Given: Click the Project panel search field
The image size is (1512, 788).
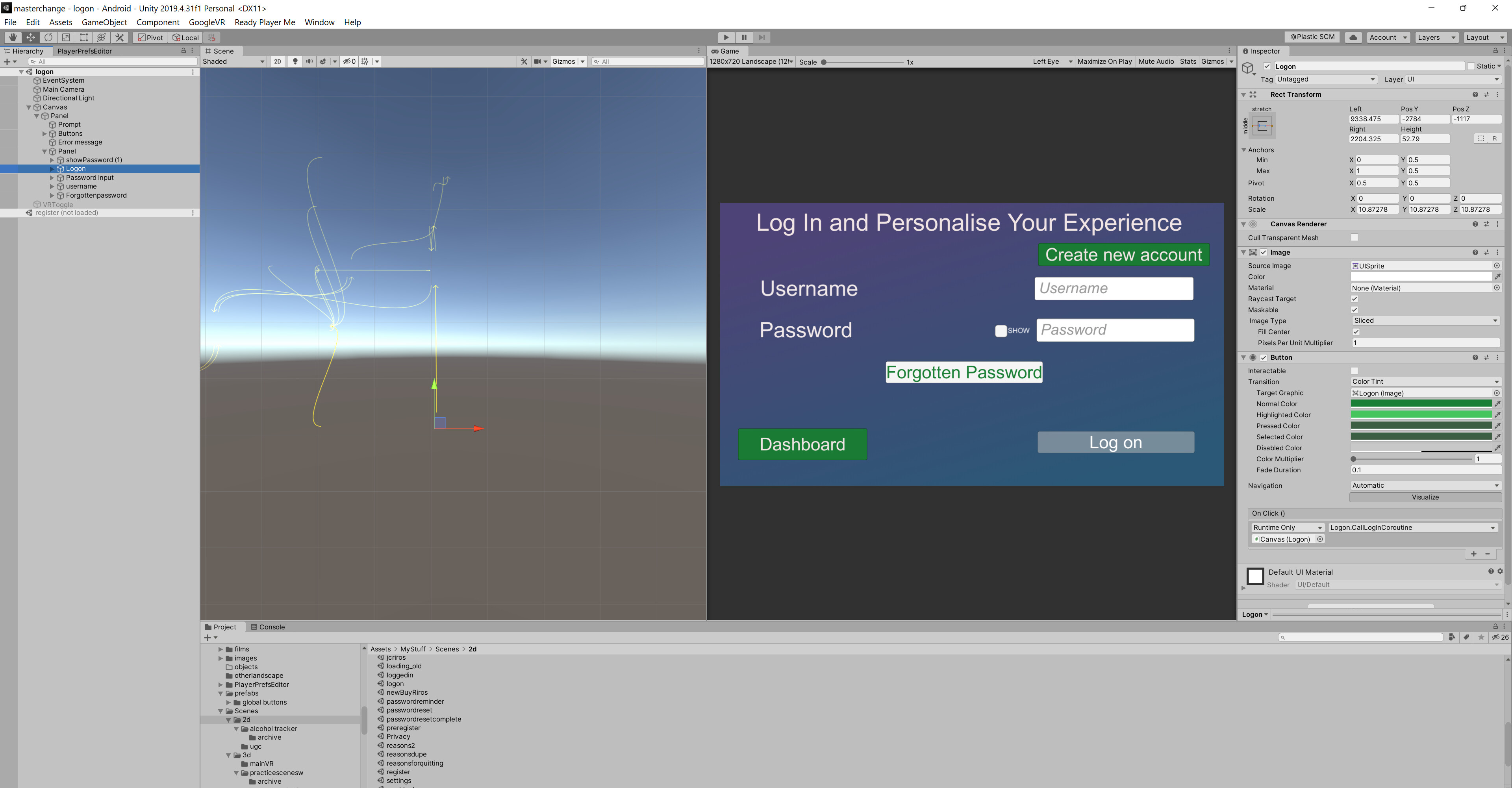Looking at the screenshot, I should (x=1362, y=637).
